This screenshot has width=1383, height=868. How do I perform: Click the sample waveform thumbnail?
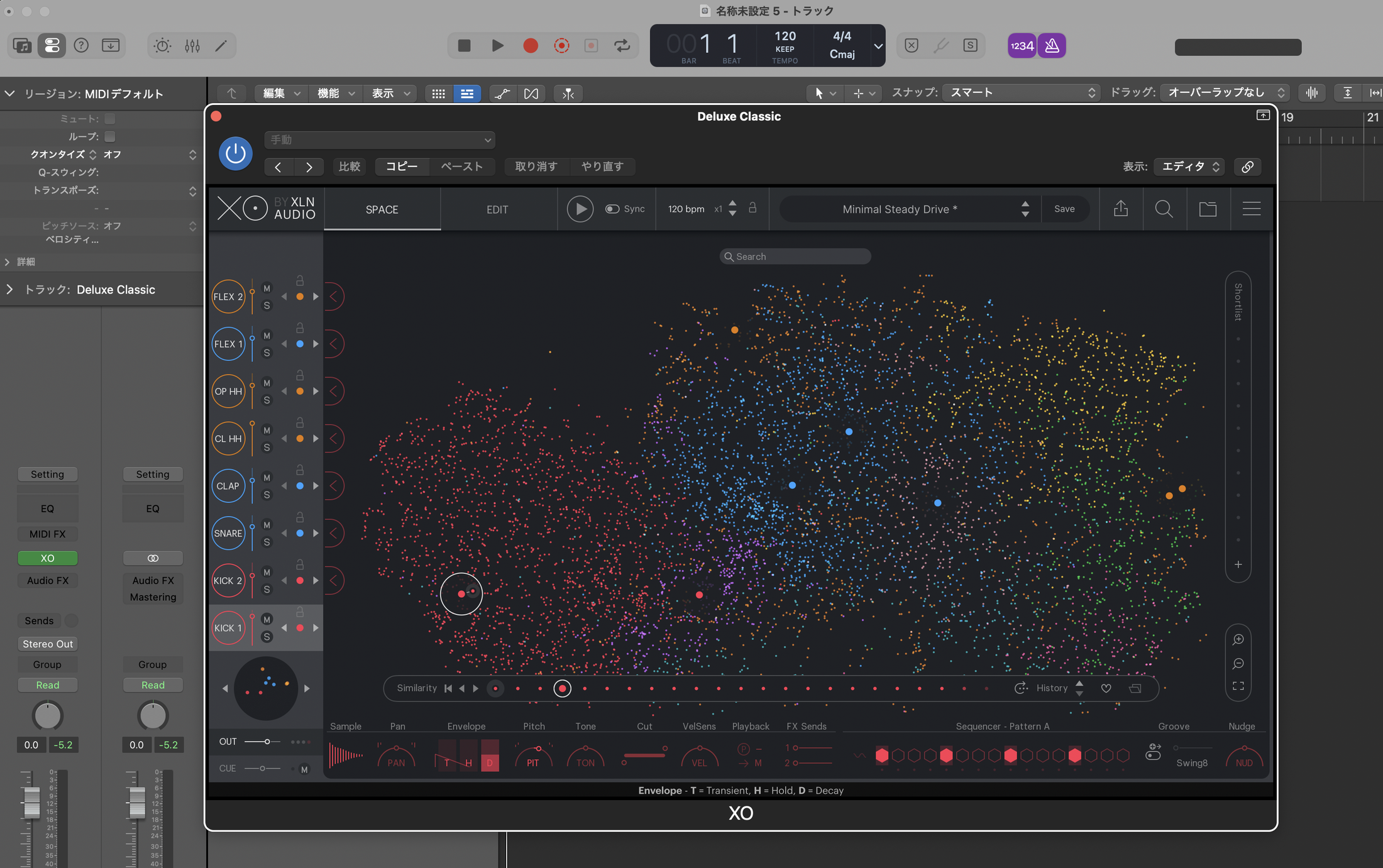[x=346, y=755]
